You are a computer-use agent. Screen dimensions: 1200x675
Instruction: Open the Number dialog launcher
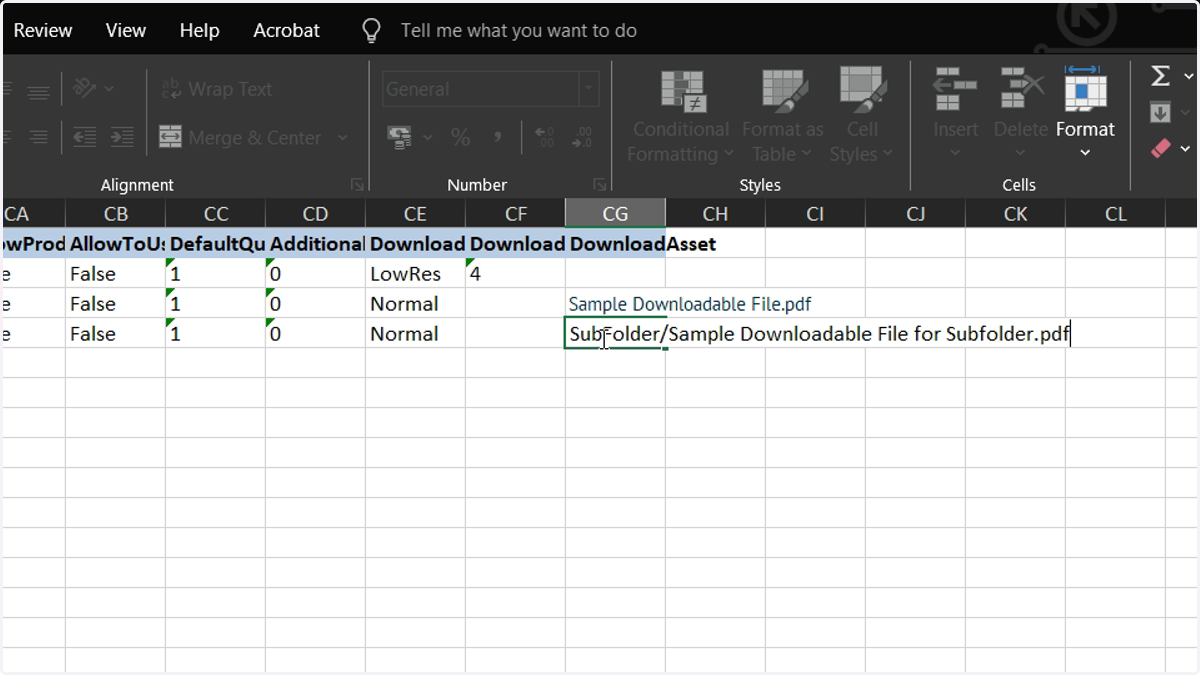[x=599, y=185]
